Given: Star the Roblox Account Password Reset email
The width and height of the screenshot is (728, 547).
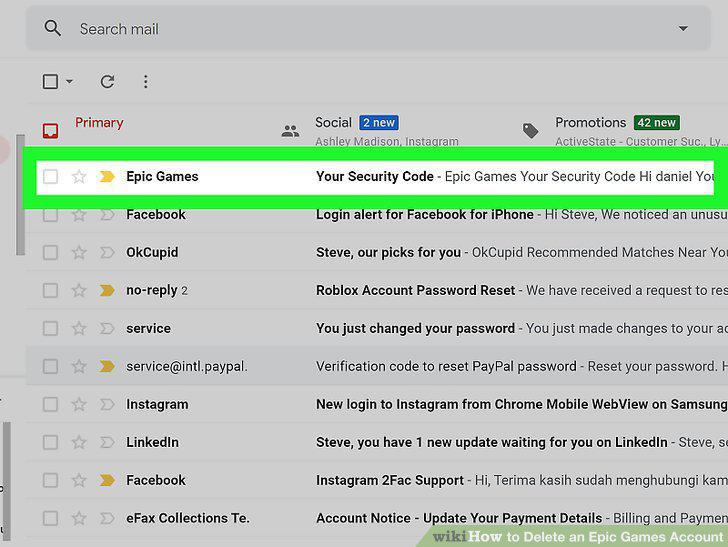Looking at the screenshot, I should click(79, 291).
